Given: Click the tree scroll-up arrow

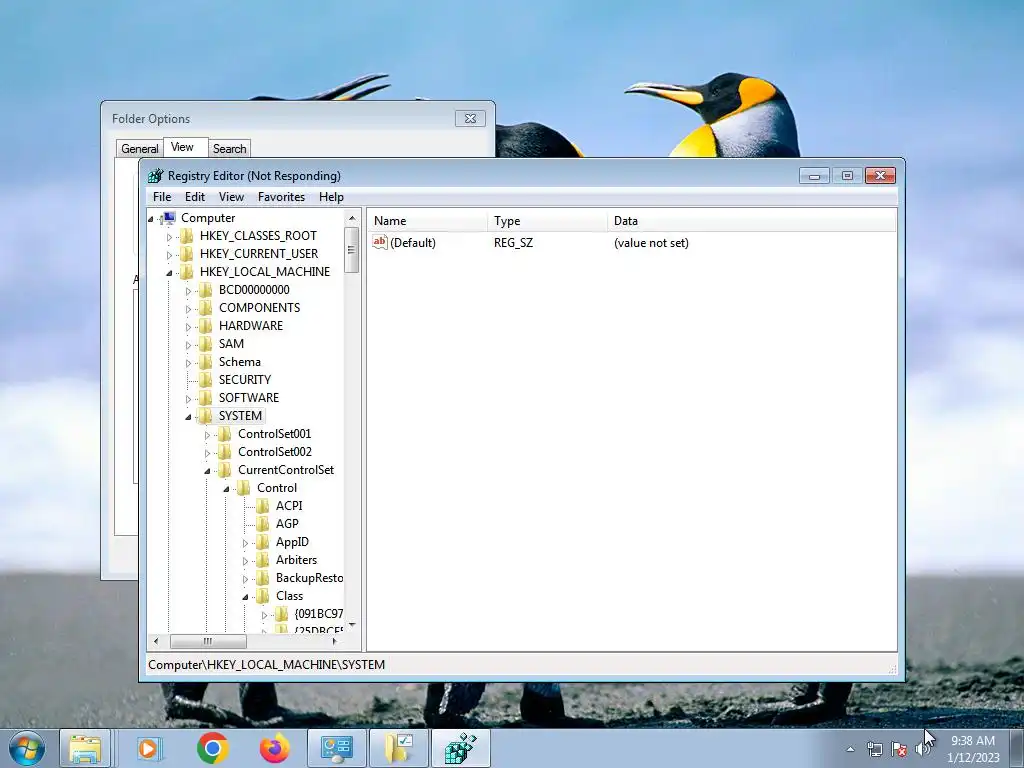Looking at the screenshot, I should coord(352,218).
